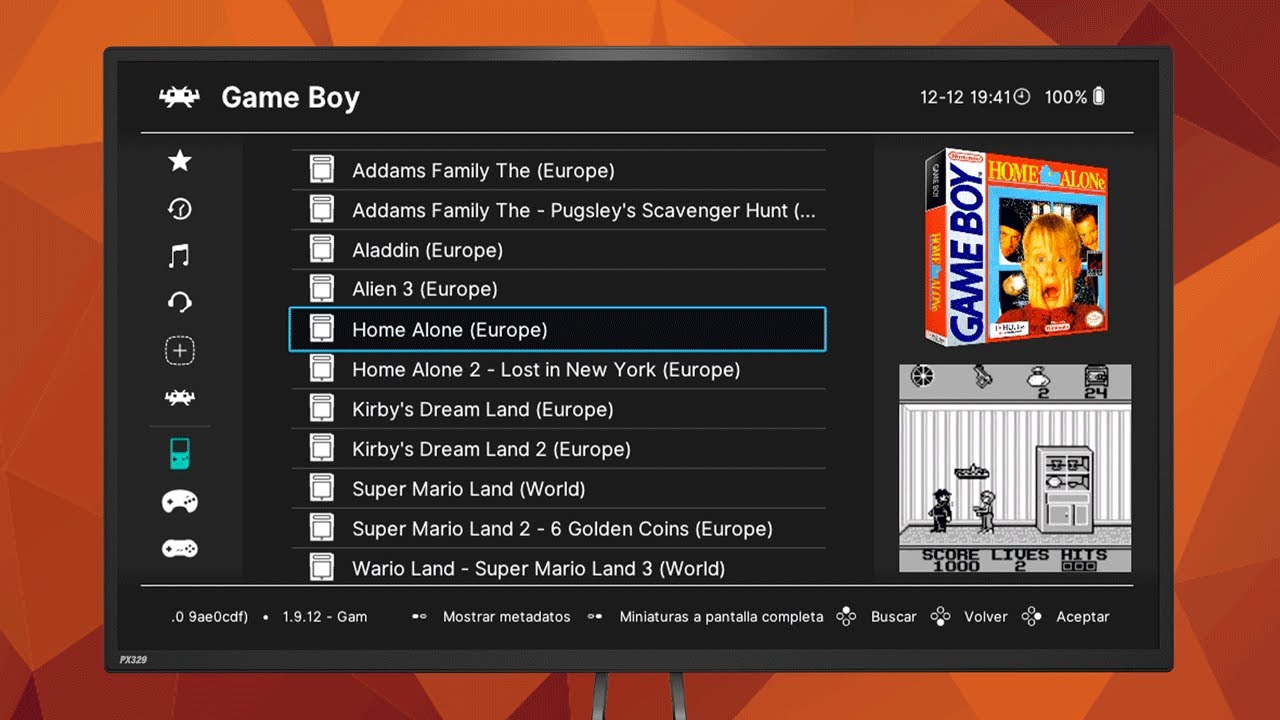Select Home Alone 2 - Lost in New York
Image resolution: width=1280 pixels, height=720 pixels.
tap(558, 369)
